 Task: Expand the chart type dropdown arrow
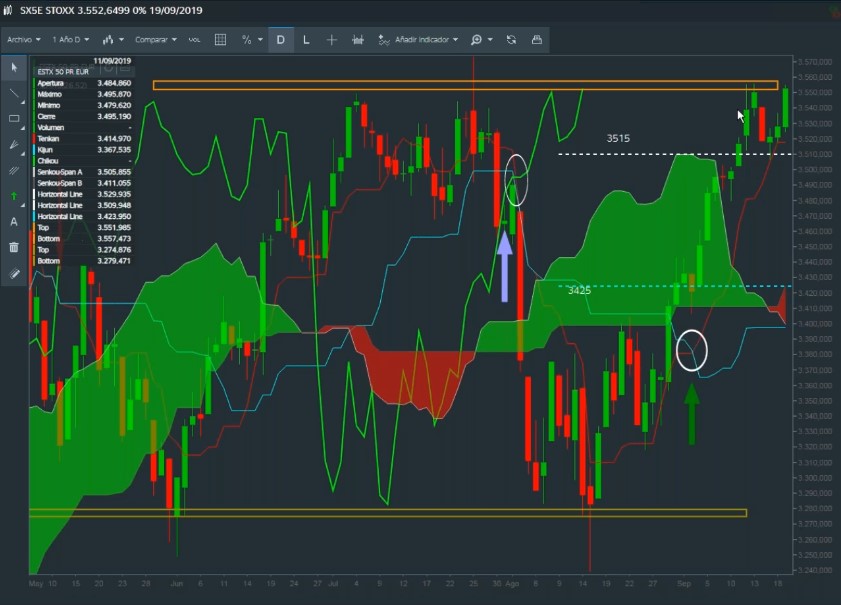tap(121, 40)
